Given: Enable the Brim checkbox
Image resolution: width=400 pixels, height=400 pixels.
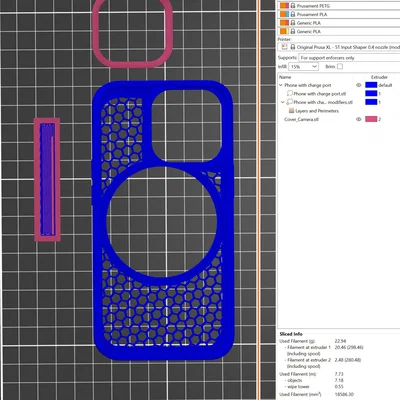Looking at the screenshot, I should (340, 66).
